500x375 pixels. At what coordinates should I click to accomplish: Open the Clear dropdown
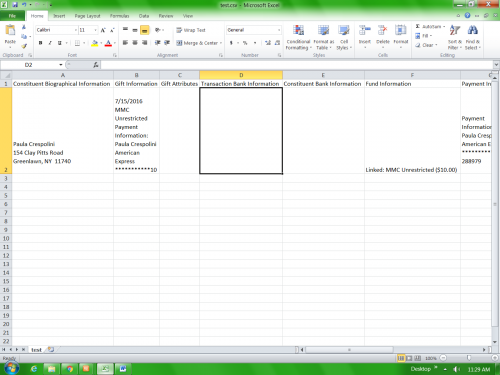[x=426, y=45]
